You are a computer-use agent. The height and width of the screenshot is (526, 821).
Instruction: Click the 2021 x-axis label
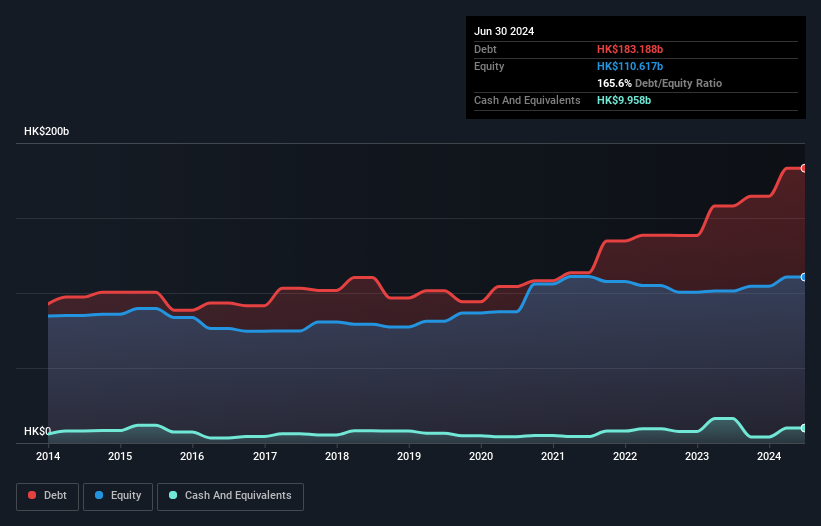point(553,456)
